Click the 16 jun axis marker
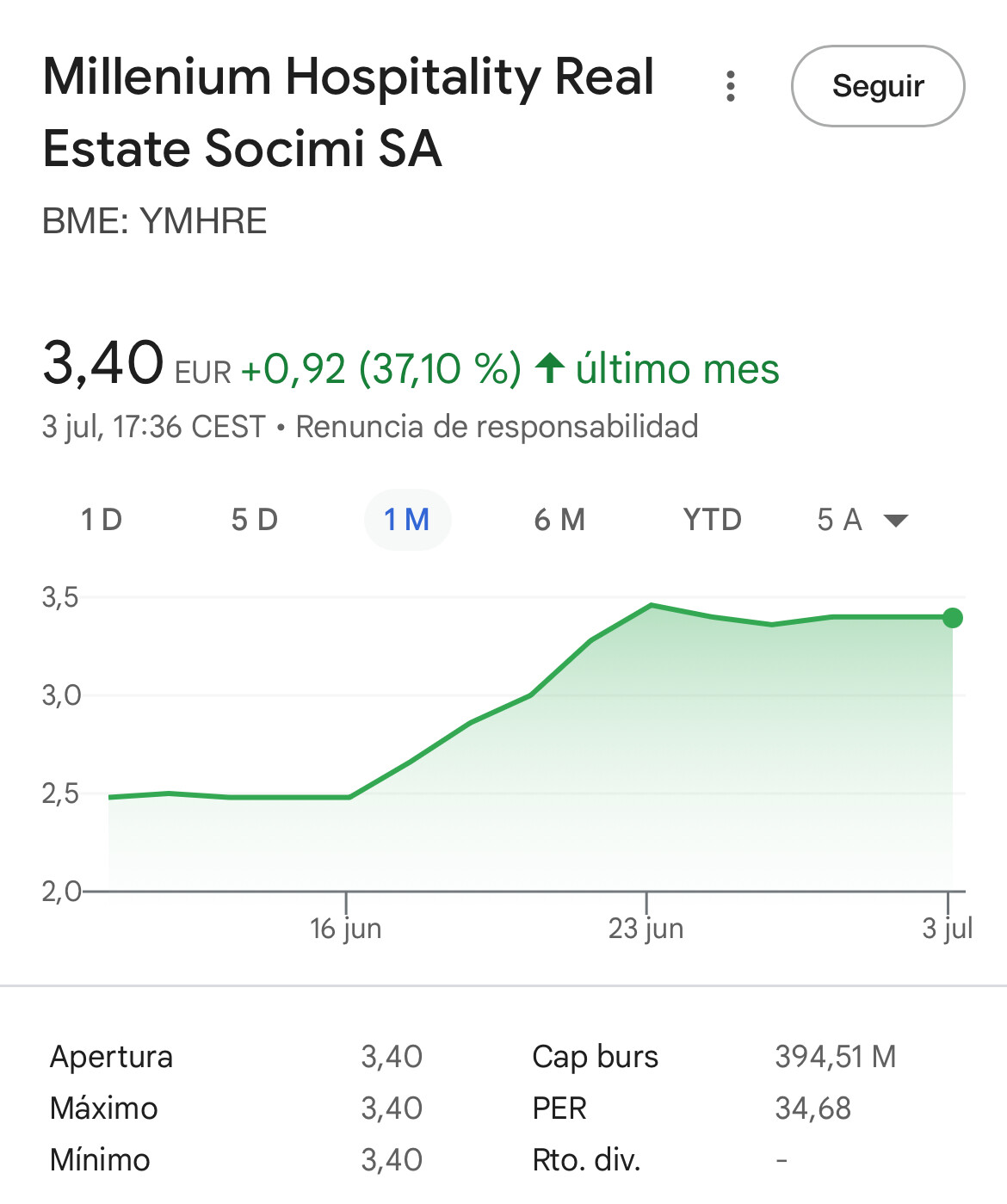Image resolution: width=1007 pixels, height=1204 pixels. pyautogui.click(x=345, y=928)
